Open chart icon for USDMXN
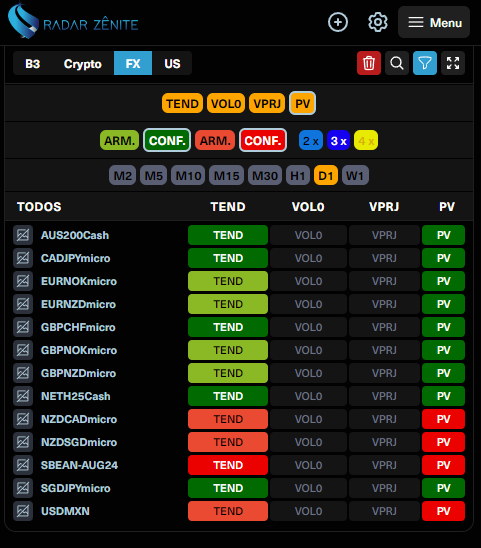This screenshot has height=548, width=481. pos(23,511)
